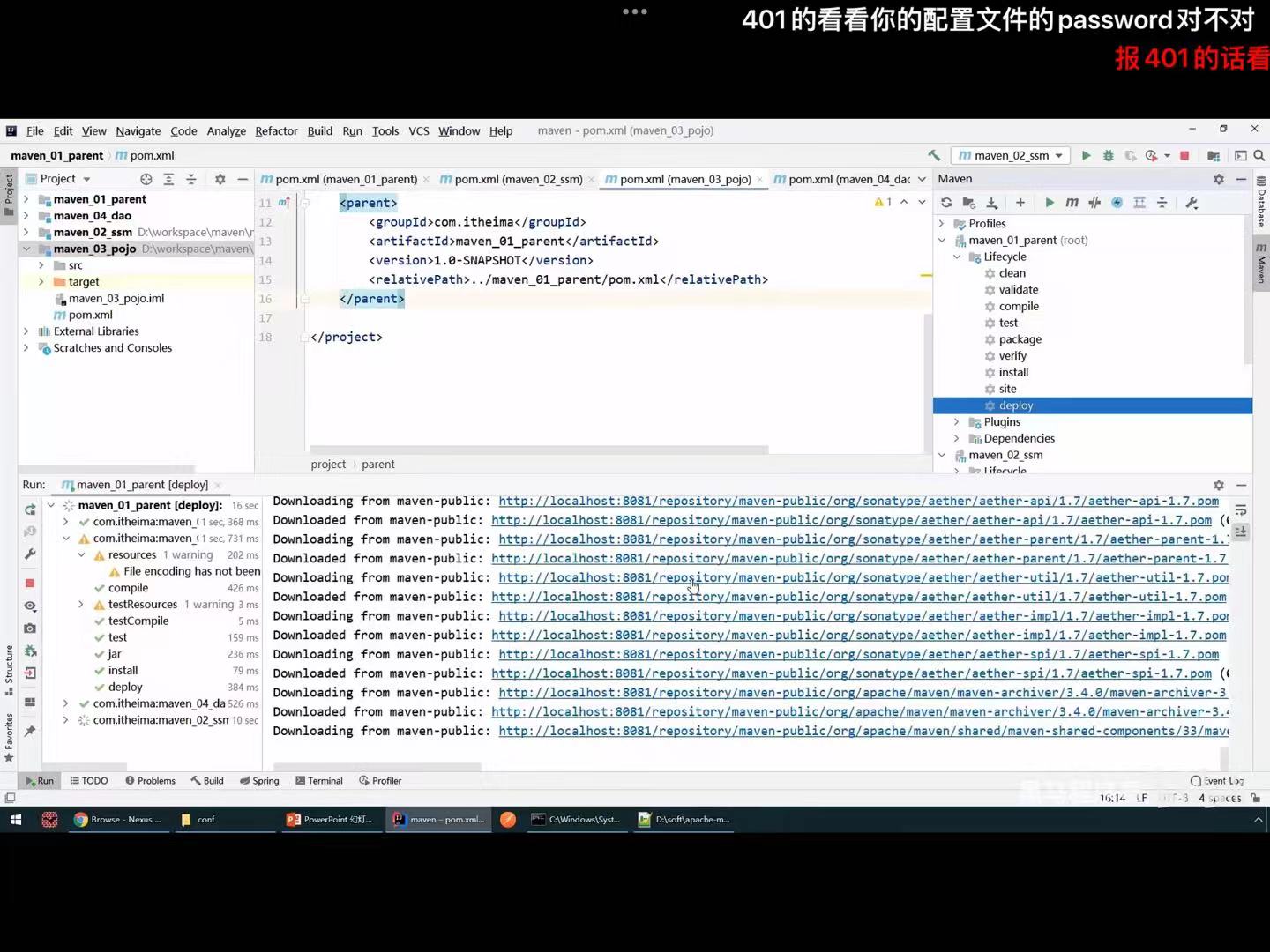Screen dimensions: 1270x952
Task: Open the VCS menu
Action: tap(419, 130)
